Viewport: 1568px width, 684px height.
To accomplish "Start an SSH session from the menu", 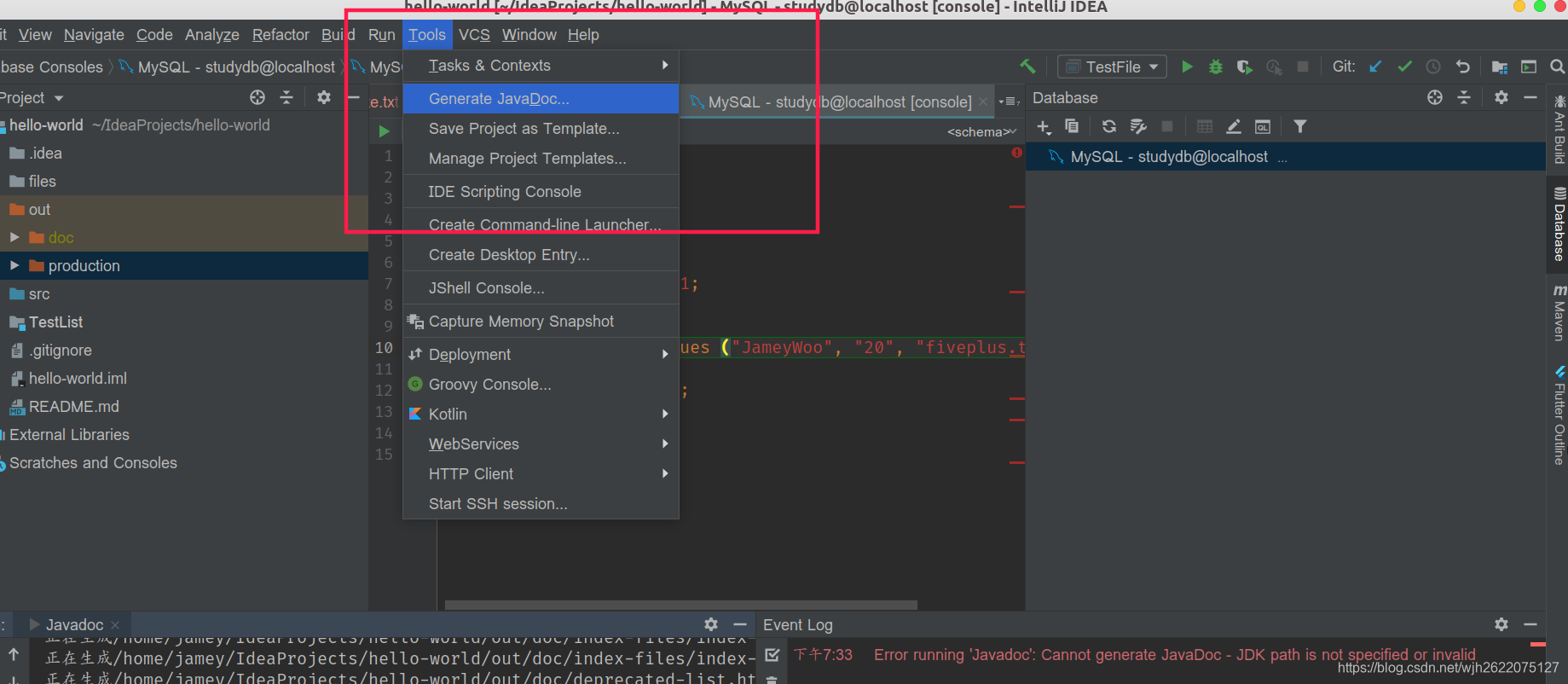I will coord(541,504).
